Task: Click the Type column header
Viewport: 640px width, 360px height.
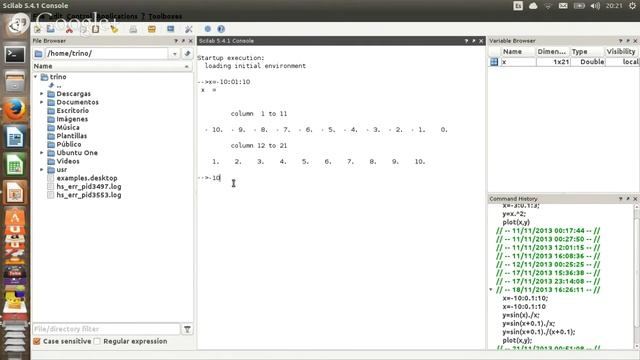Action: click(587, 51)
